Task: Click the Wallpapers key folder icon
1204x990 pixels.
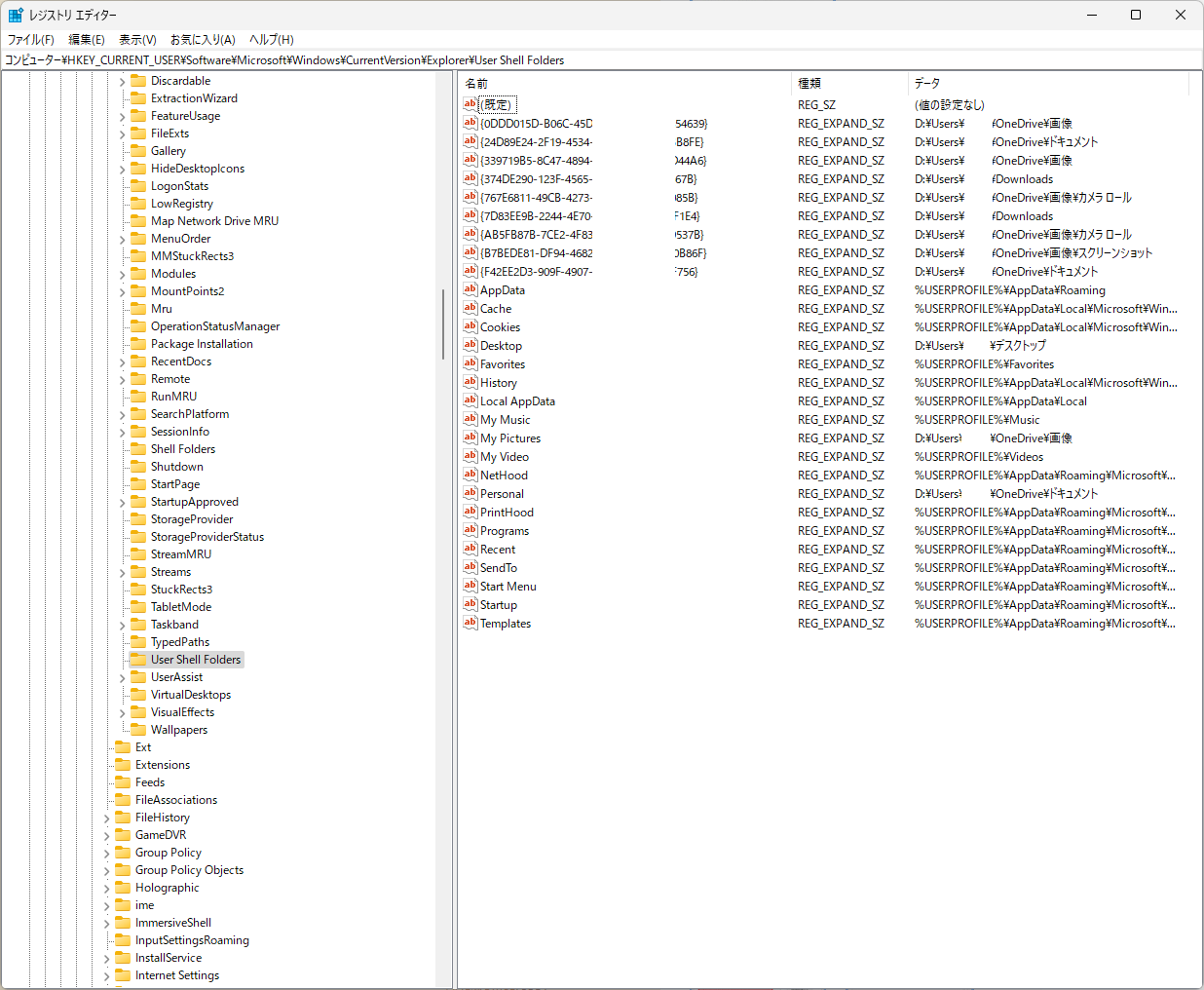Action: pos(138,730)
